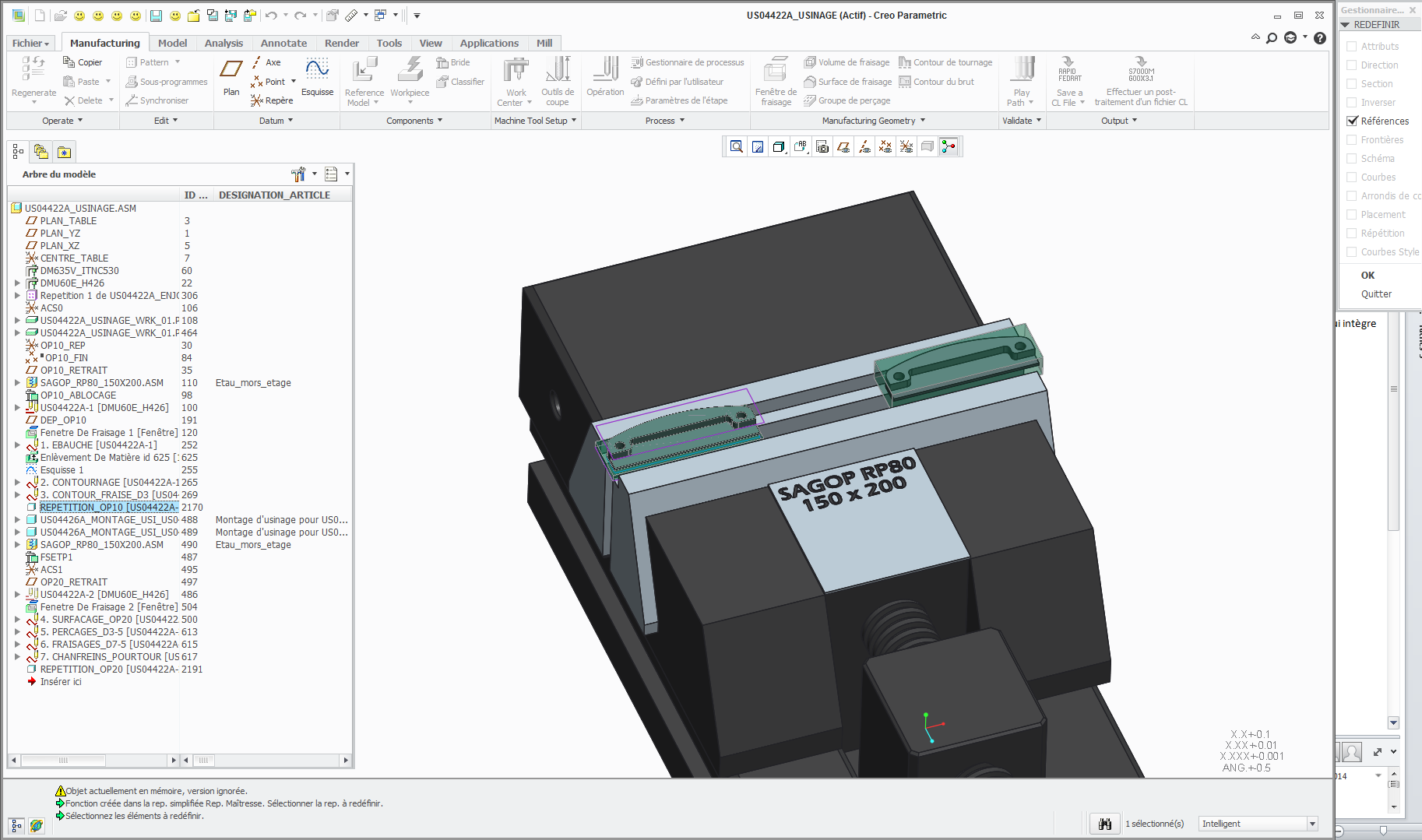The width and height of the screenshot is (1422, 840).
Task: Open model tree settings tool icon
Action: tap(298, 174)
